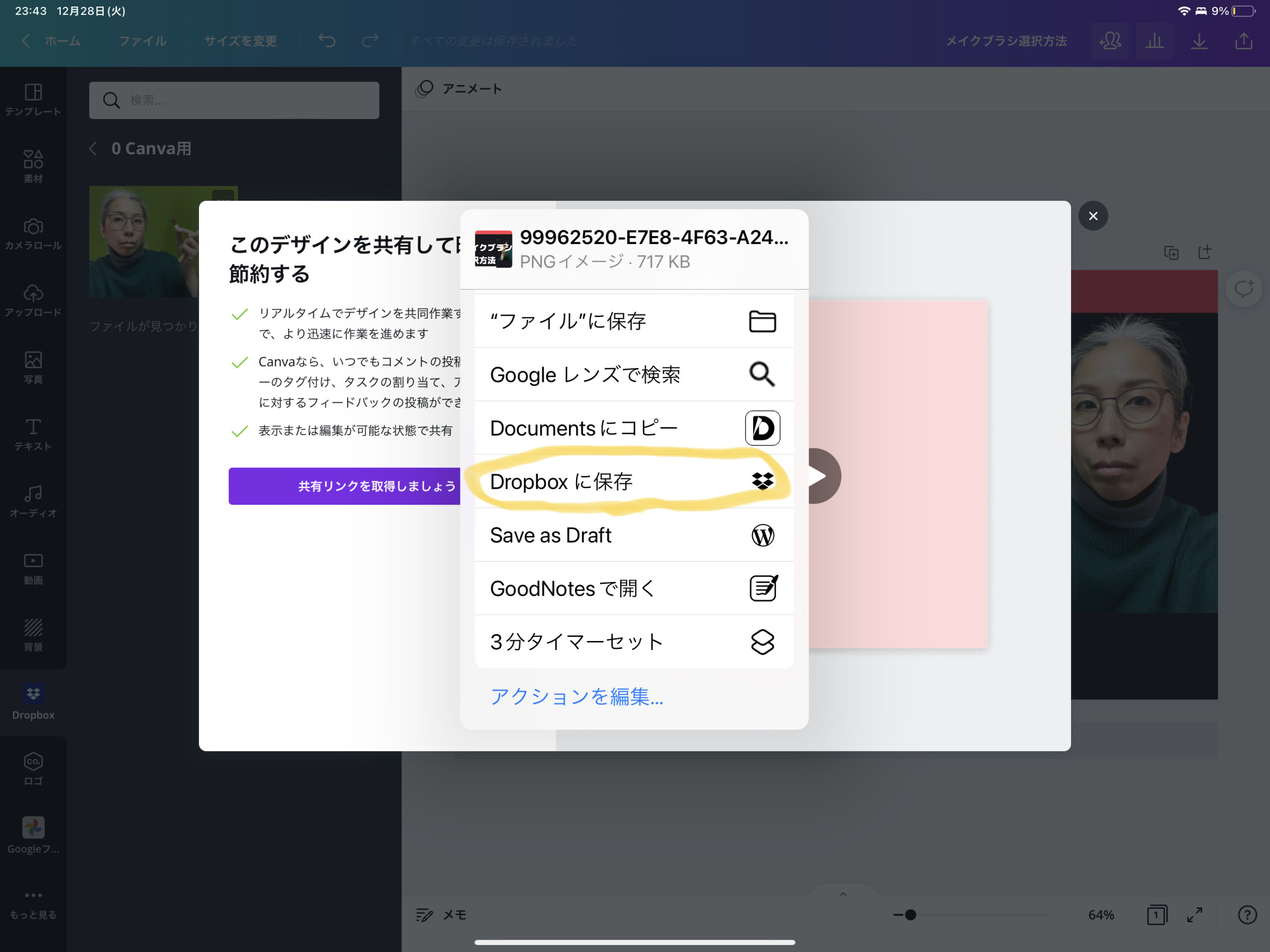Tap WordPress icon on Save as Draft row
The height and width of the screenshot is (952, 1270).
point(762,535)
